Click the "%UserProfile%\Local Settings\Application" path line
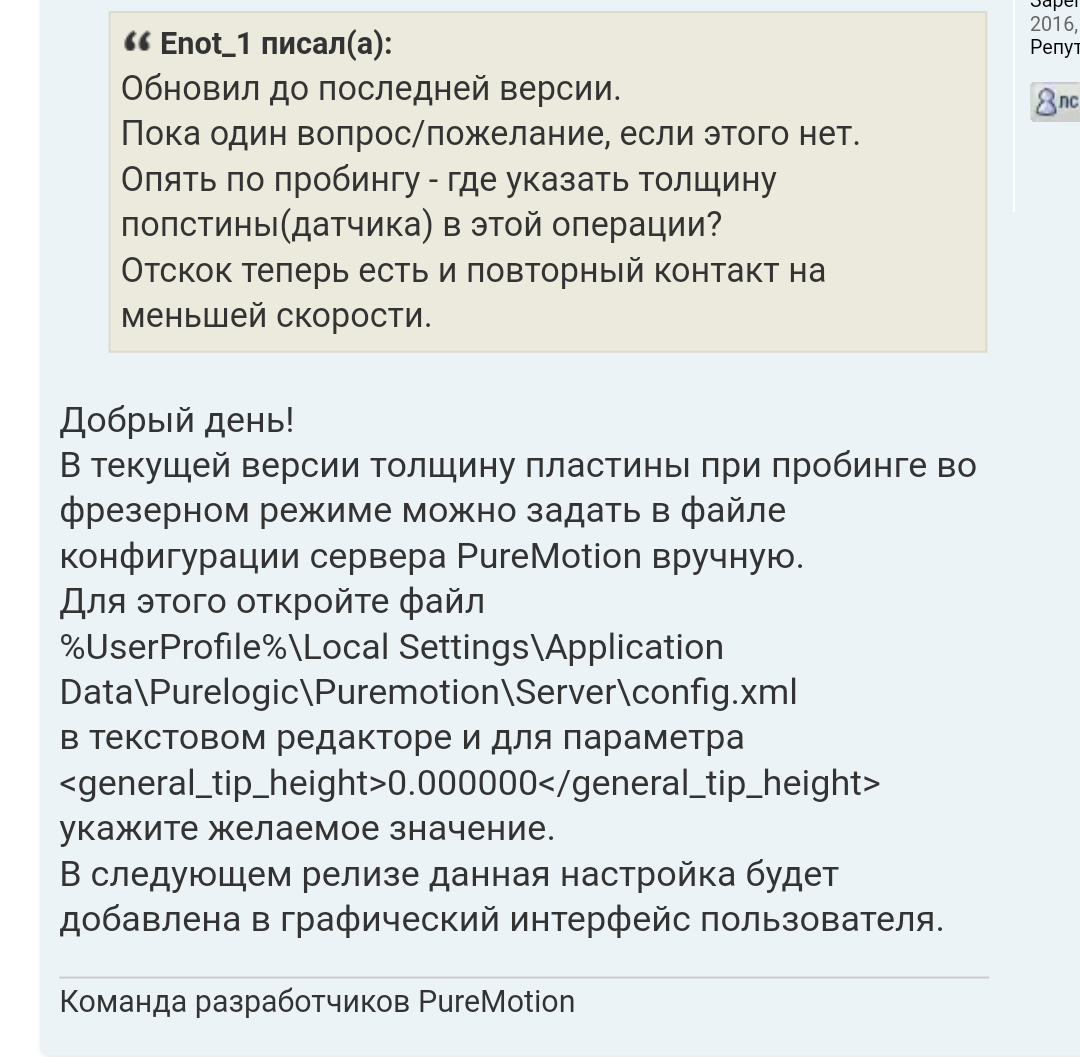1080x1057 pixels. coord(391,647)
